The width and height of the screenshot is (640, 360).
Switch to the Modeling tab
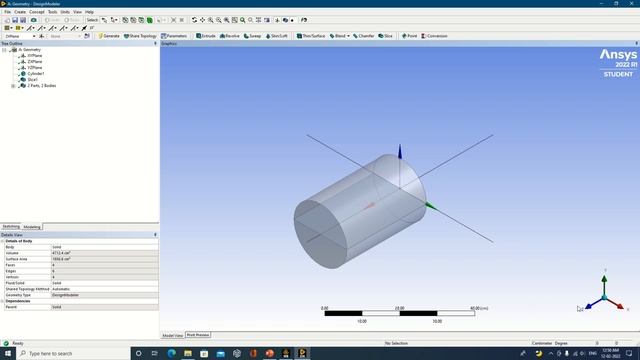click(32, 227)
